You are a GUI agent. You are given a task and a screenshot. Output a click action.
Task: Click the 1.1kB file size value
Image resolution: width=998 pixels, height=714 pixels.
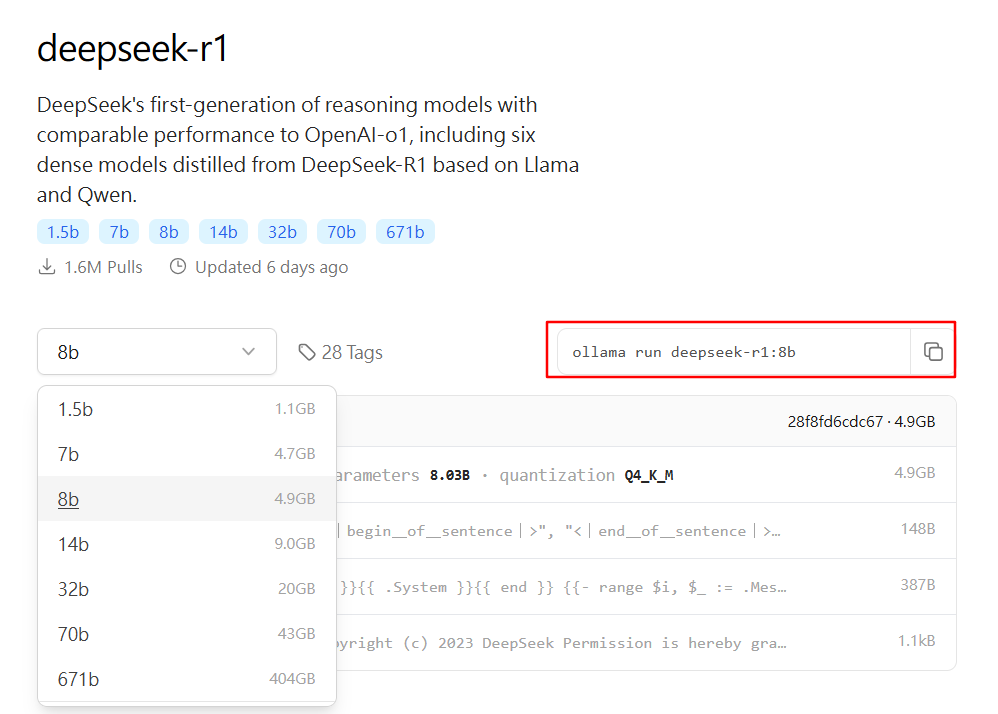pyautogui.click(x=917, y=641)
